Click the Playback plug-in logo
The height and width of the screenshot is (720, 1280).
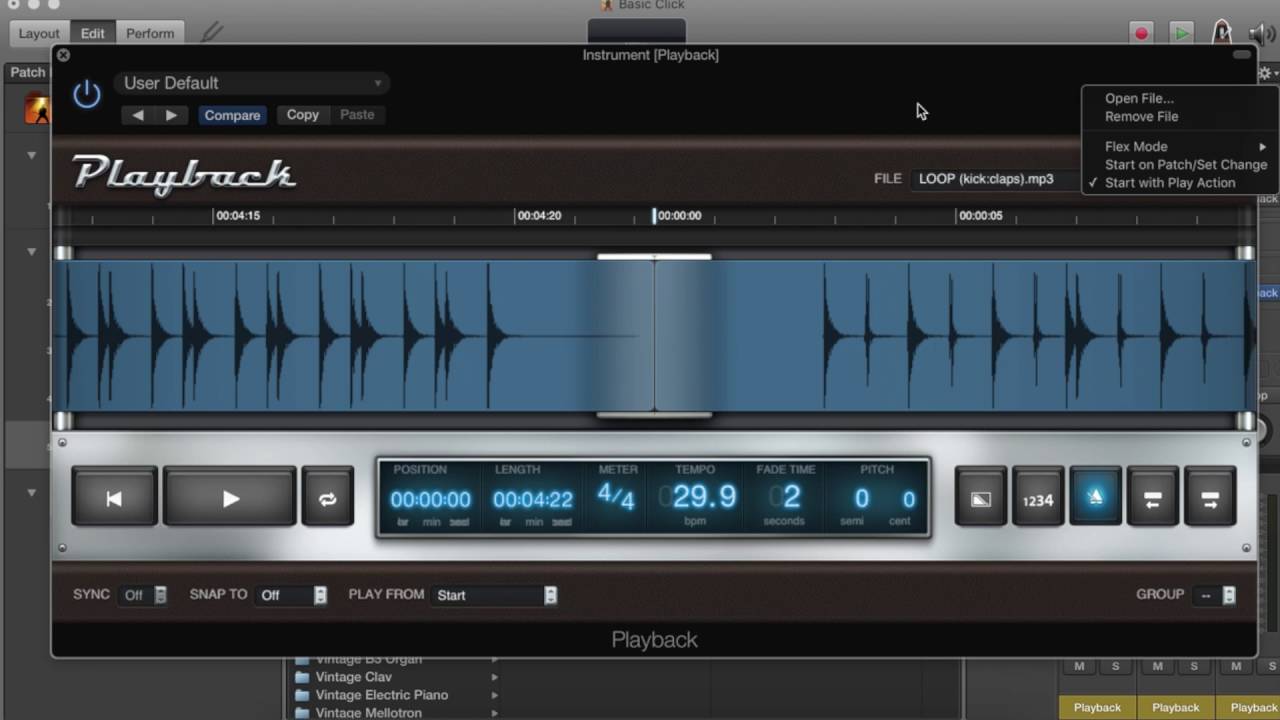(185, 175)
